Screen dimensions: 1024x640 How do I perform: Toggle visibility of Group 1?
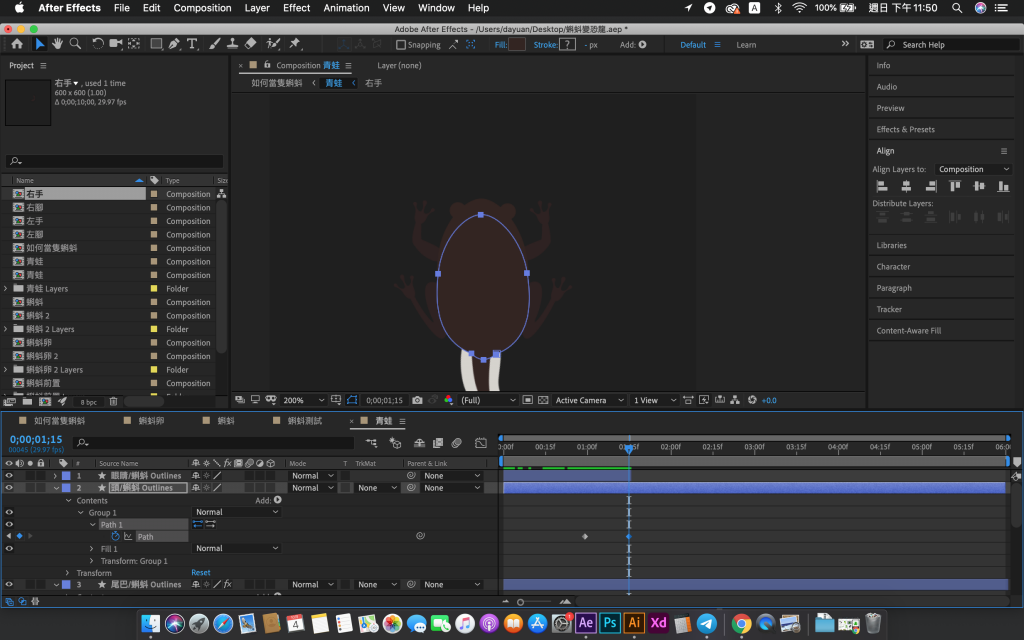point(9,513)
